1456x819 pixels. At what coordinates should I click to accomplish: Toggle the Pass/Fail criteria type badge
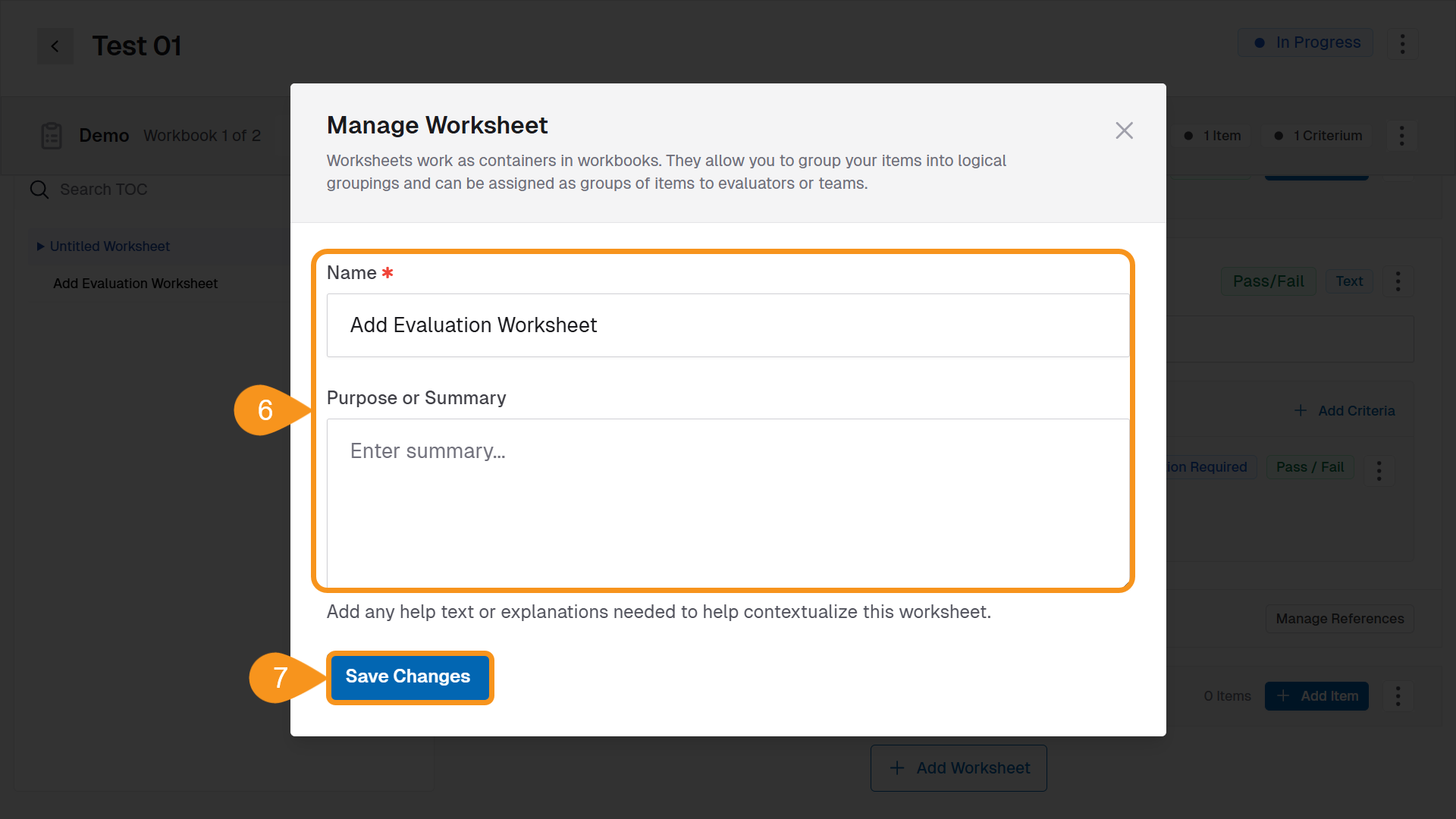[1268, 281]
